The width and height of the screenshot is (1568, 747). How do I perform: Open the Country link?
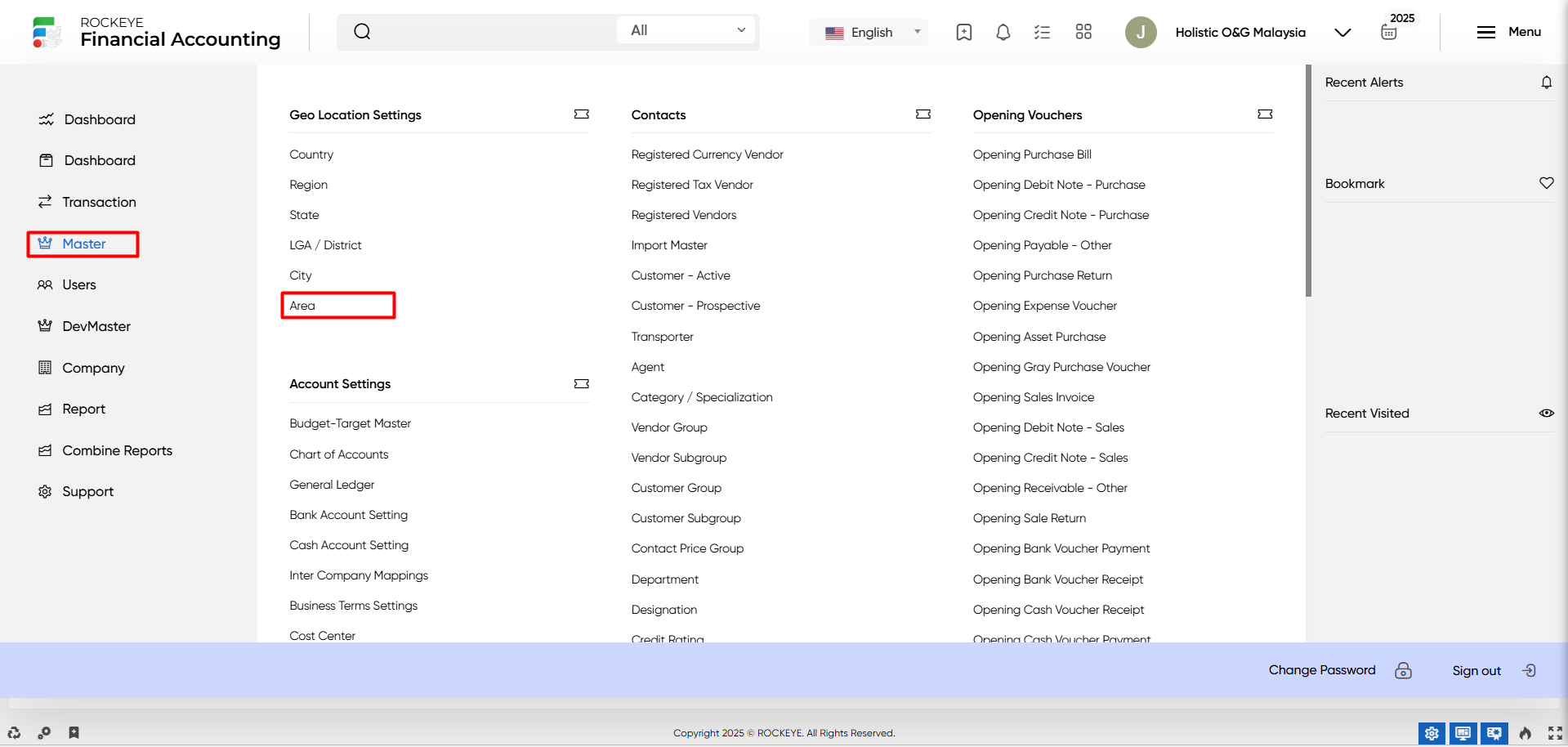pos(311,154)
